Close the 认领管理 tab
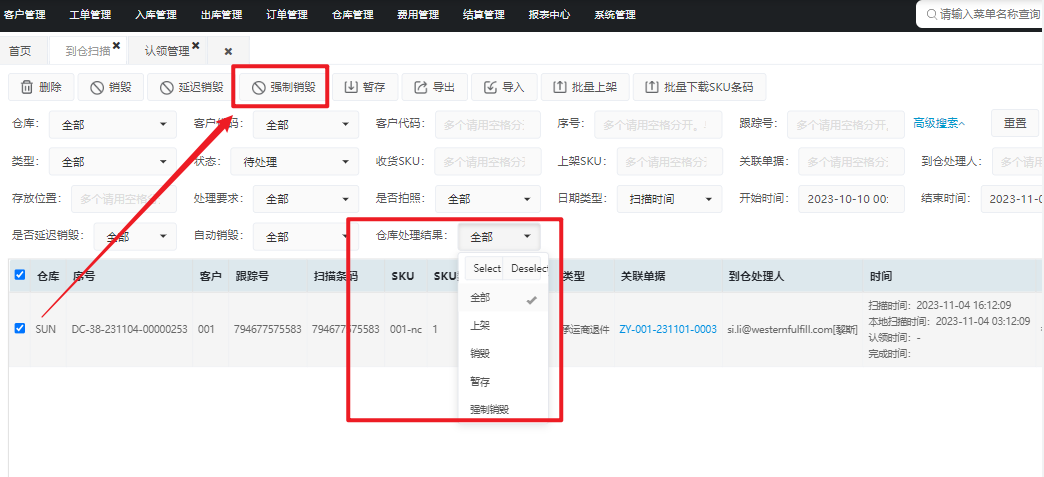This screenshot has height=477, width=1044. [x=196, y=45]
